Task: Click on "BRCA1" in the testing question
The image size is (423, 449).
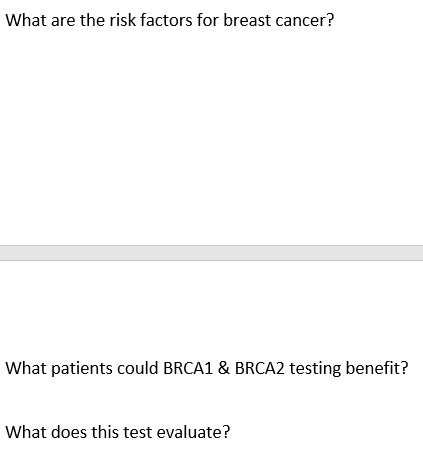Action: click(188, 368)
